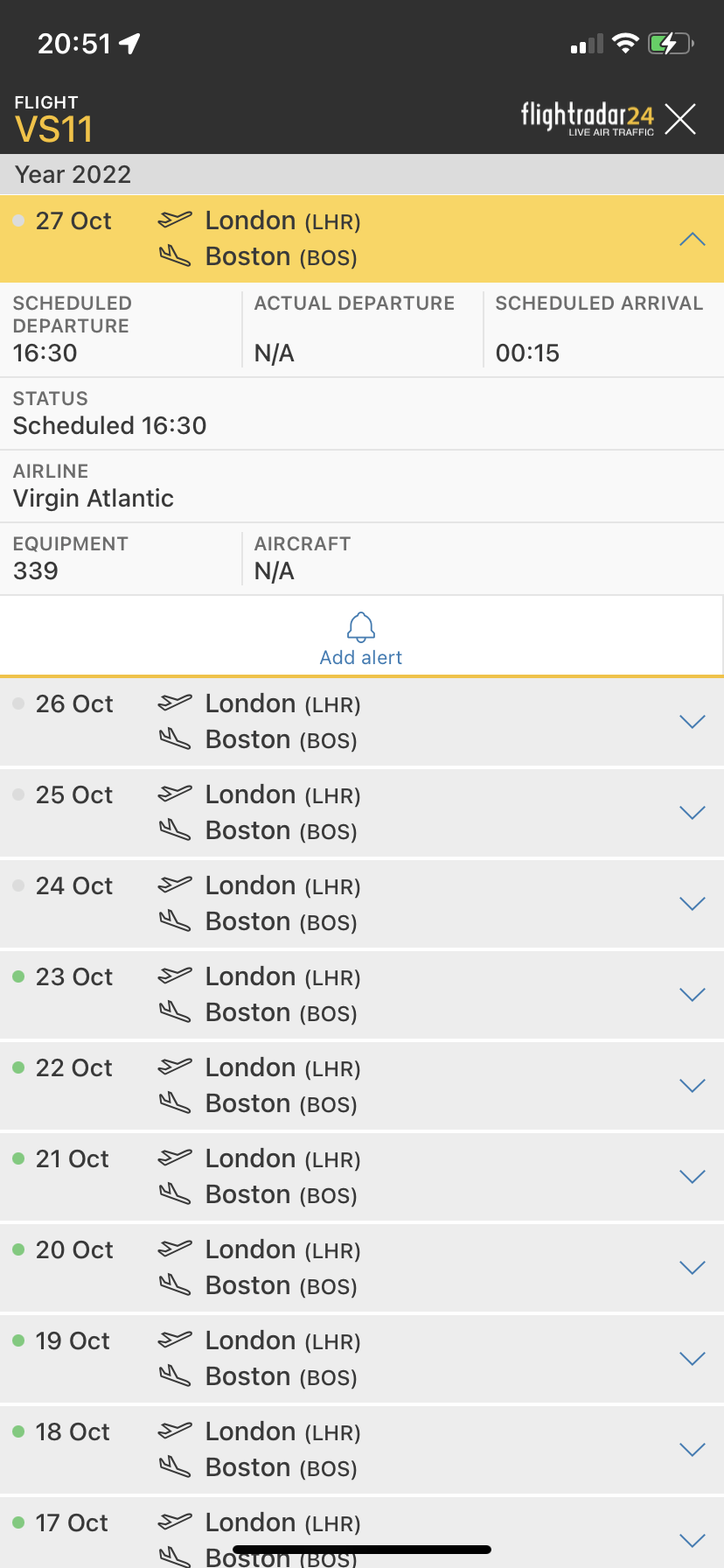Expand the 22 Oct flight chevron
Image resolution: width=724 pixels, height=1568 pixels.
693,1086
